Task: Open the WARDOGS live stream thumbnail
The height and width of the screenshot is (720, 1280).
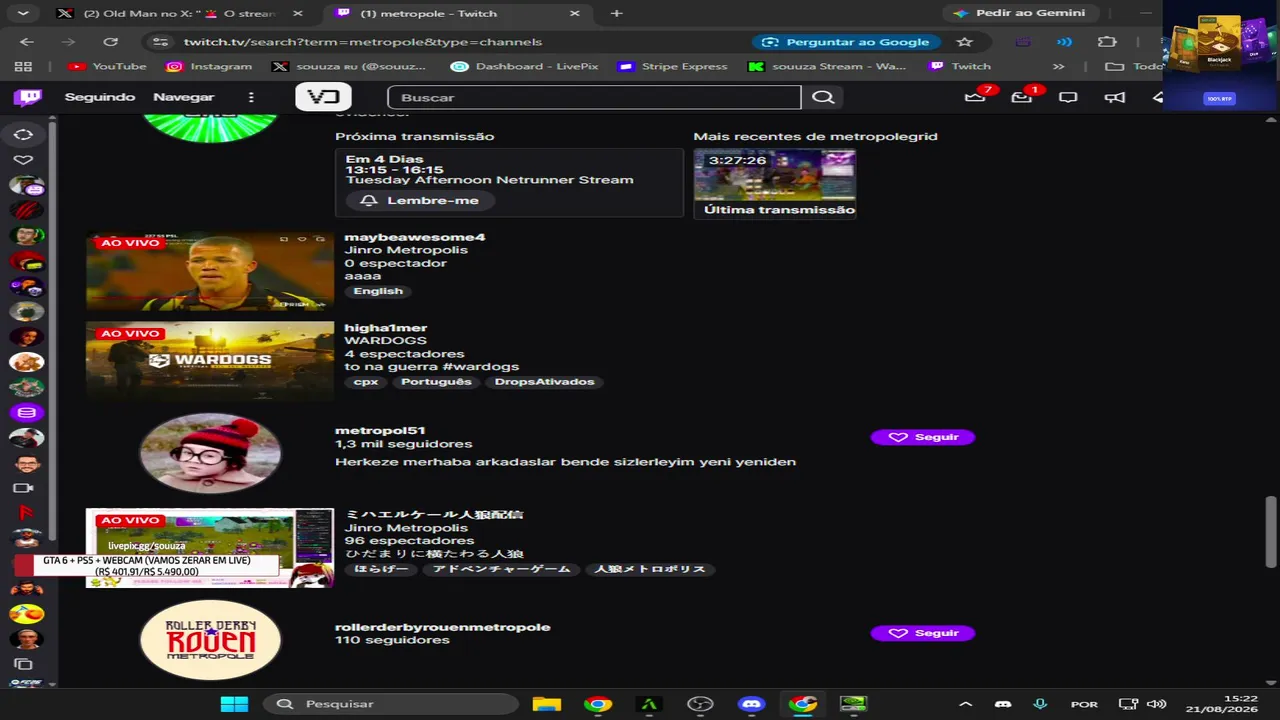Action: (210, 361)
